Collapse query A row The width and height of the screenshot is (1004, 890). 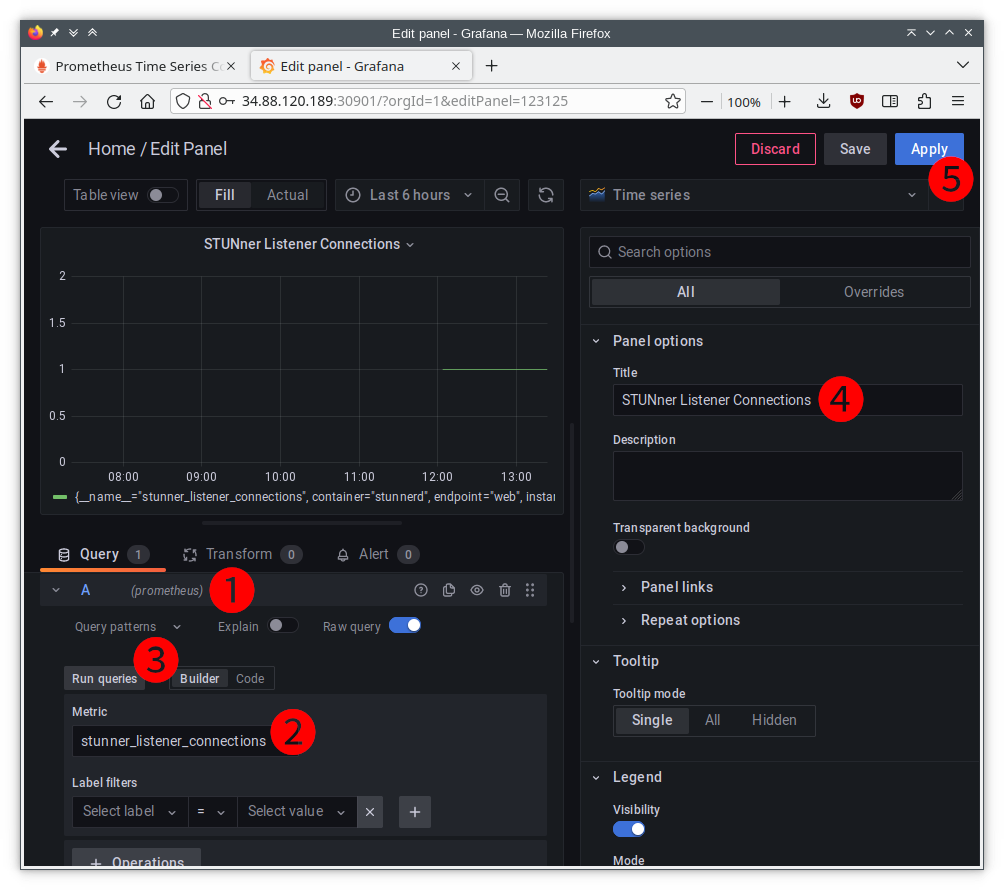click(x=56, y=590)
